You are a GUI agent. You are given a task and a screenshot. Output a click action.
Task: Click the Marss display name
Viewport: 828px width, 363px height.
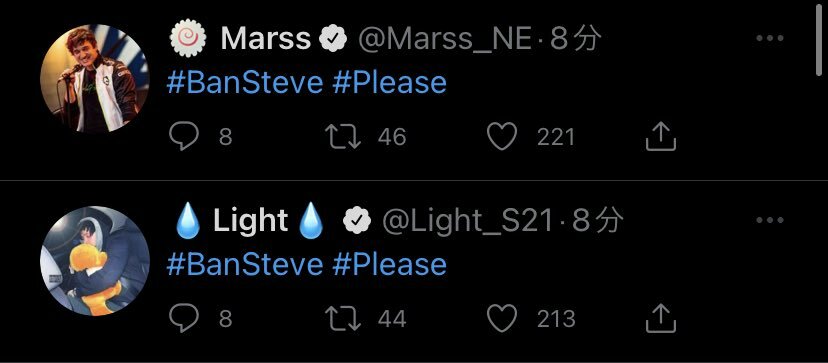point(266,39)
